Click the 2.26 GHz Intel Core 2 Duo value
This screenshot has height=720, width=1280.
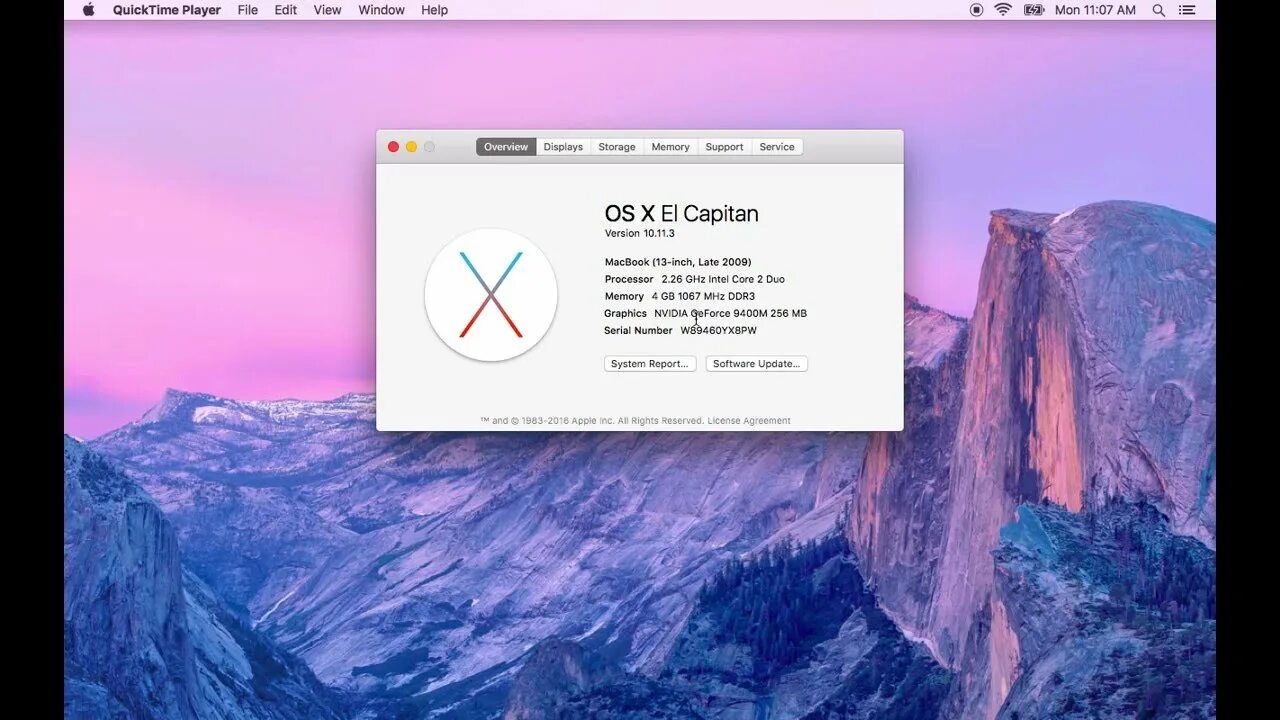723,279
